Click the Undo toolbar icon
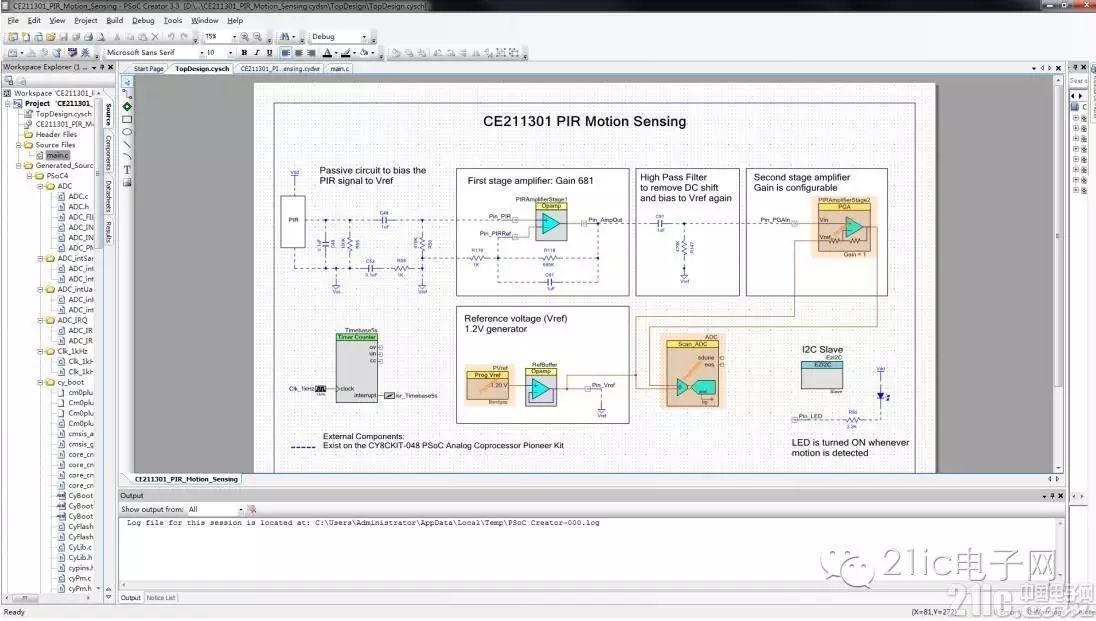The width and height of the screenshot is (1096, 621). click(x=171, y=36)
